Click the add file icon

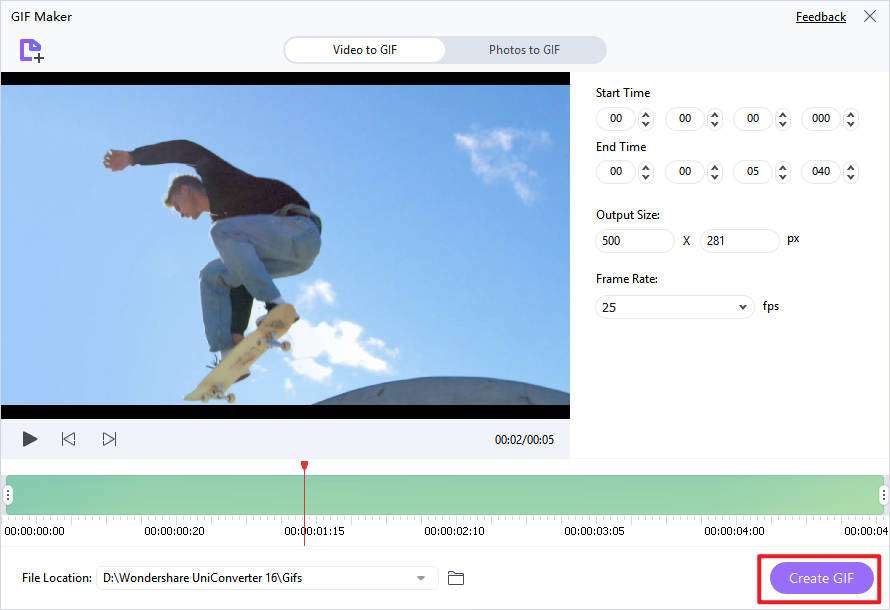[x=31, y=50]
